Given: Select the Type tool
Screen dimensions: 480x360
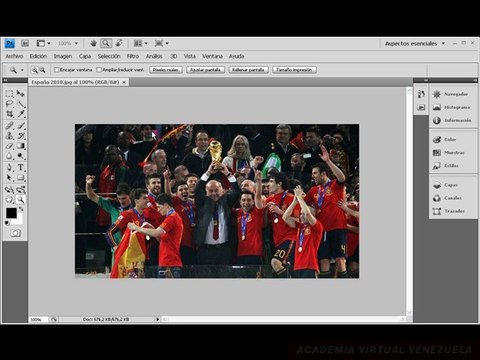Looking at the screenshot, I should (x=21, y=167).
